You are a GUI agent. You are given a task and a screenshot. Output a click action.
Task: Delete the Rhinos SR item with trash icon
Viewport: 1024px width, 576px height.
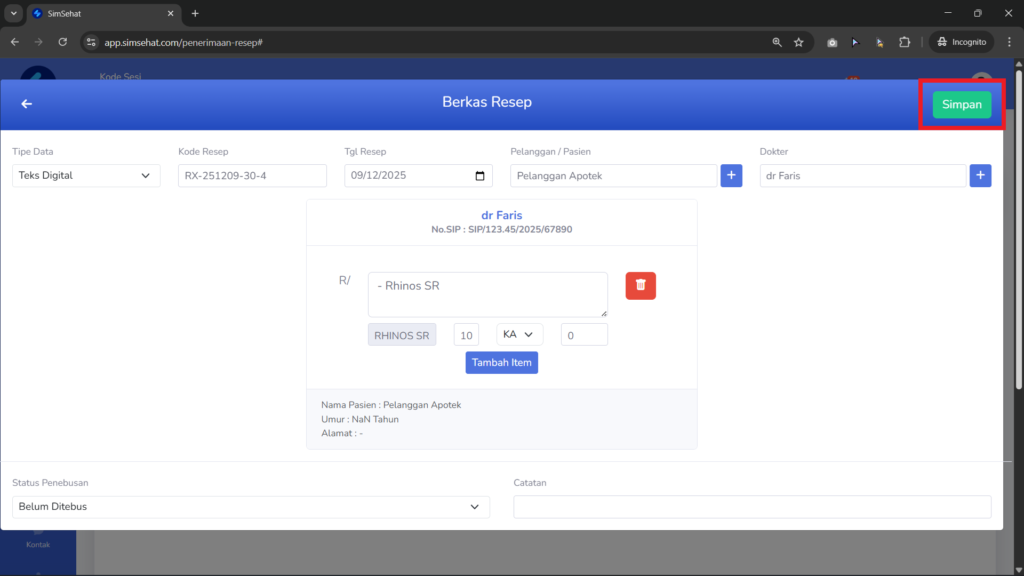(640, 285)
